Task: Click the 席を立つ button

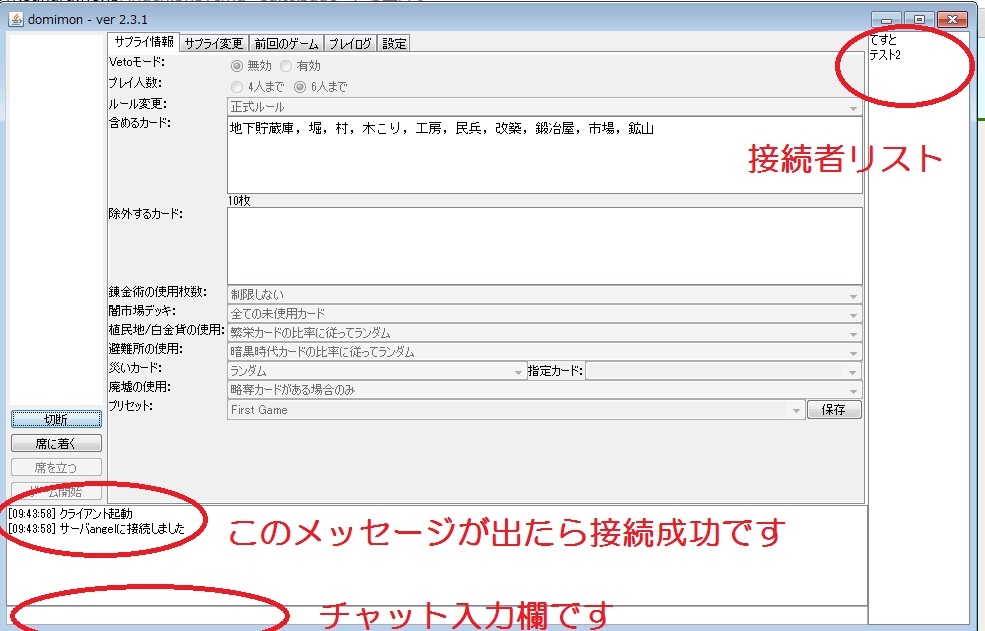Action: (56, 468)
